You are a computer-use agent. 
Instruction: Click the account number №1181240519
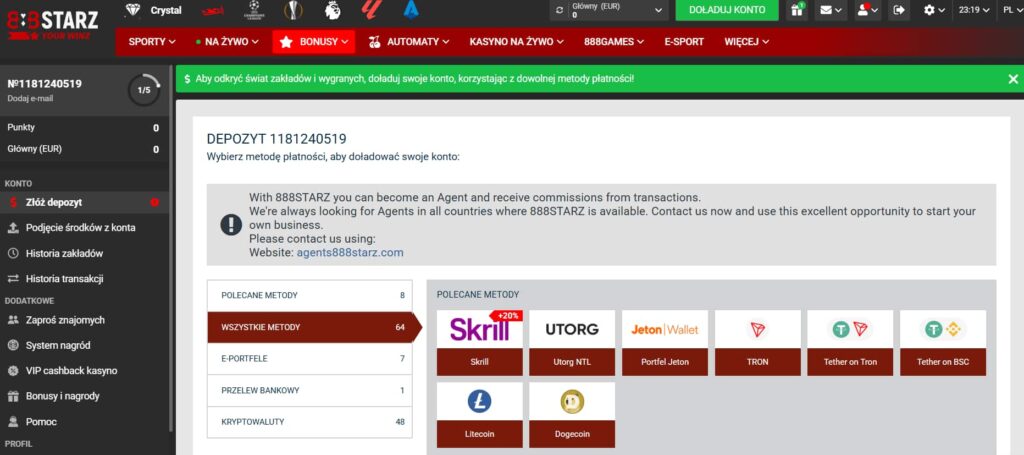coord(44,84)
